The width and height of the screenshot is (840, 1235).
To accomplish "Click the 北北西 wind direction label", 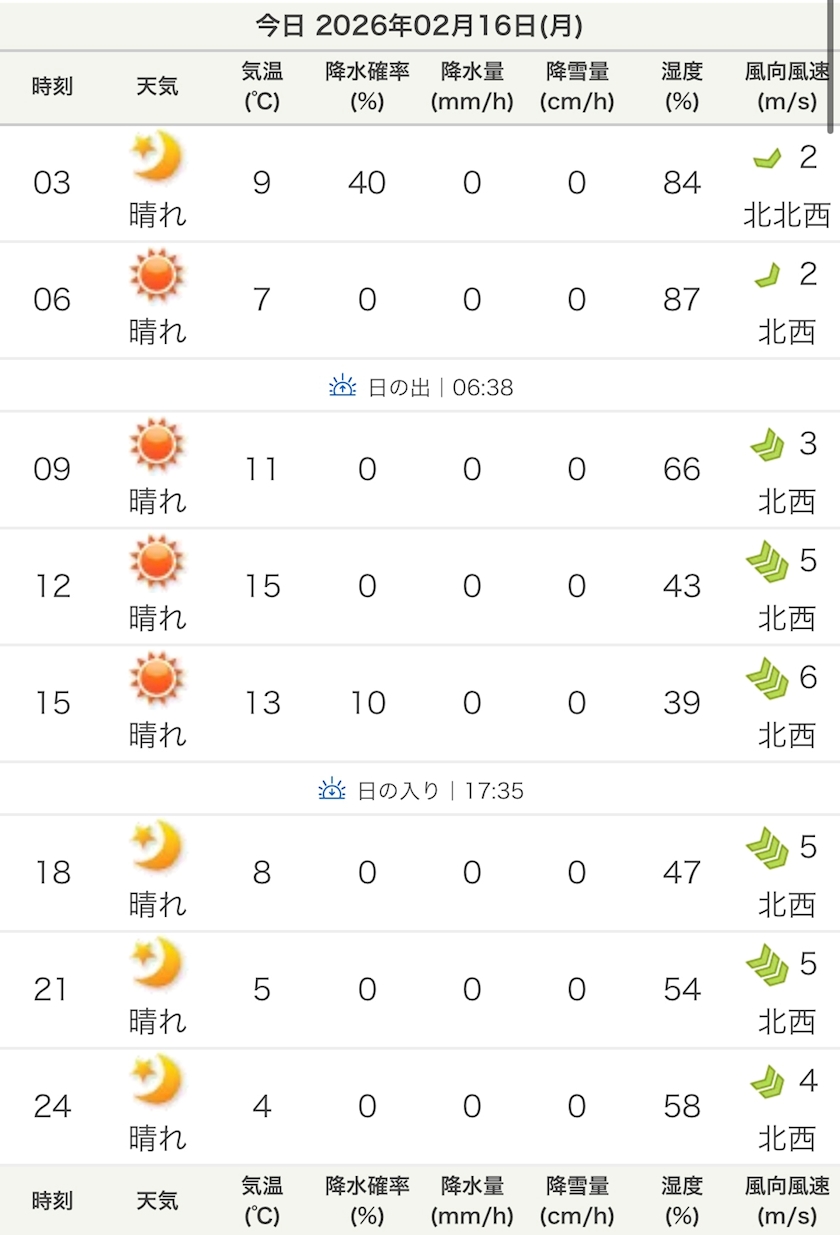I will point(787,215).
